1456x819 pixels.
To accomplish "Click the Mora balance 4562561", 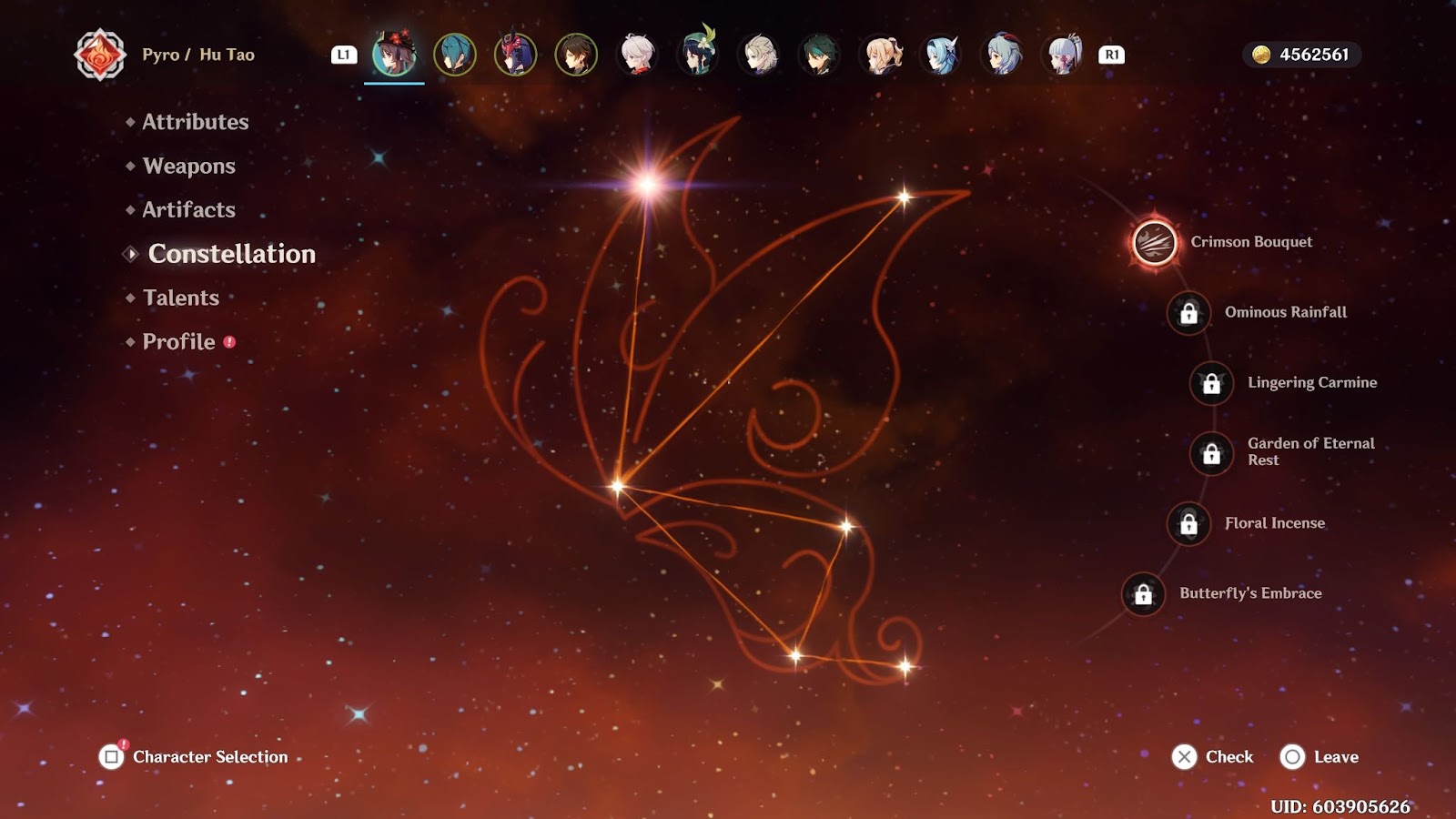I will 1314,55.
